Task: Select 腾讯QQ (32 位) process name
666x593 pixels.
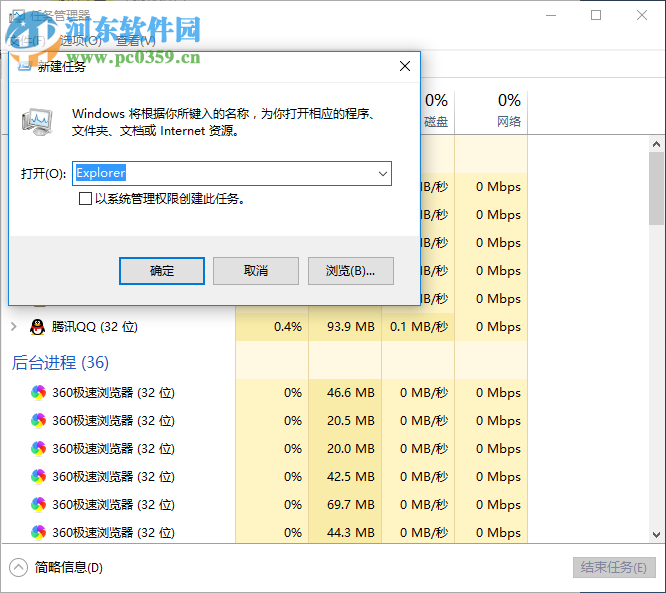Action: pos(95,327)
